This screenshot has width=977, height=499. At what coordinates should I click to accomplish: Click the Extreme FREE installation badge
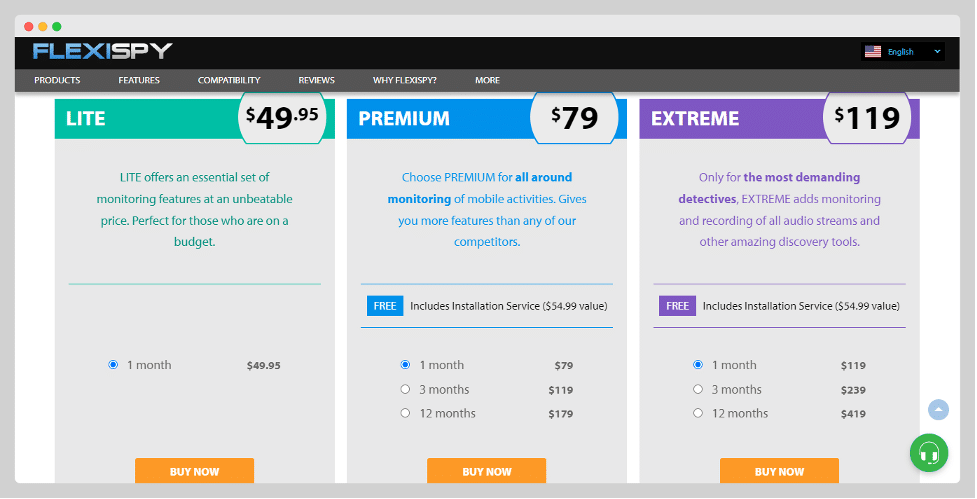(x=677, y=306)
